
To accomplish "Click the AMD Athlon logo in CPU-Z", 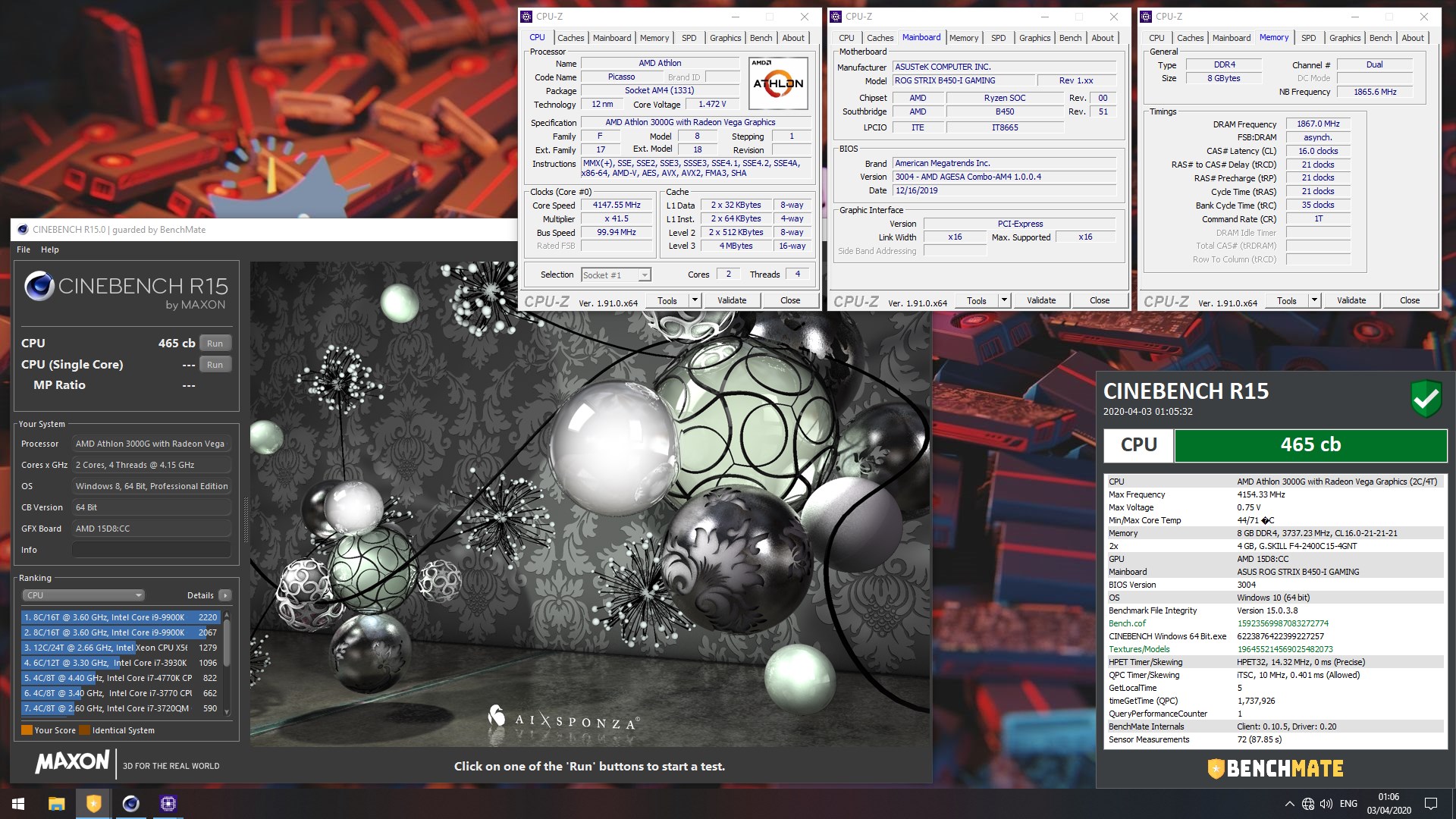I will coord(778,83).
